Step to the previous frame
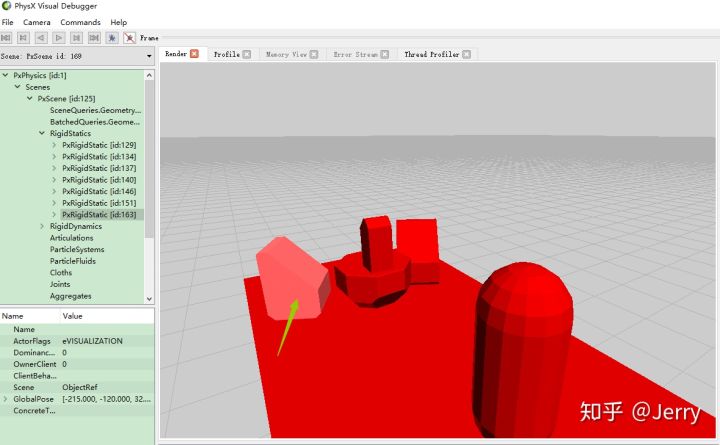Viewport: 720px width, 445px height. 23,38
